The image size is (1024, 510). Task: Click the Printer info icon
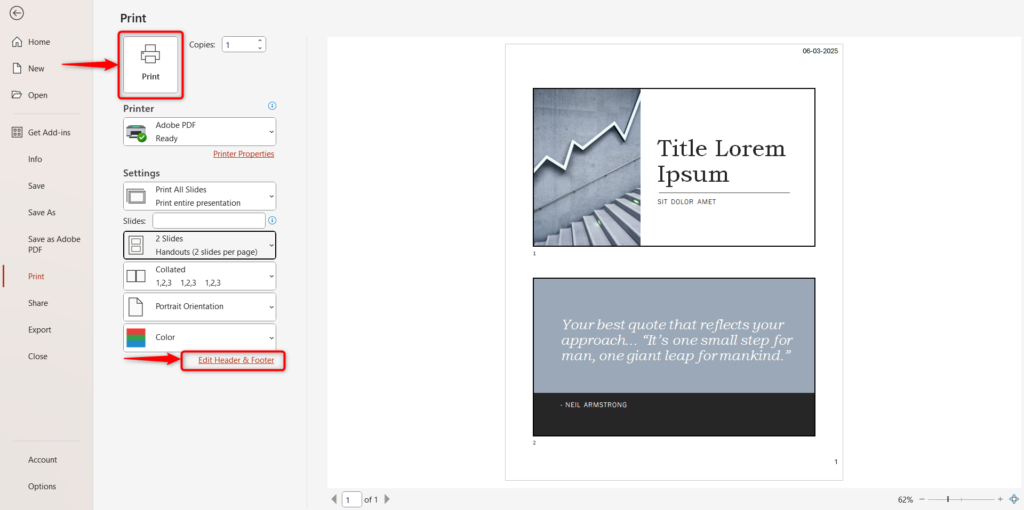[272, 106]
